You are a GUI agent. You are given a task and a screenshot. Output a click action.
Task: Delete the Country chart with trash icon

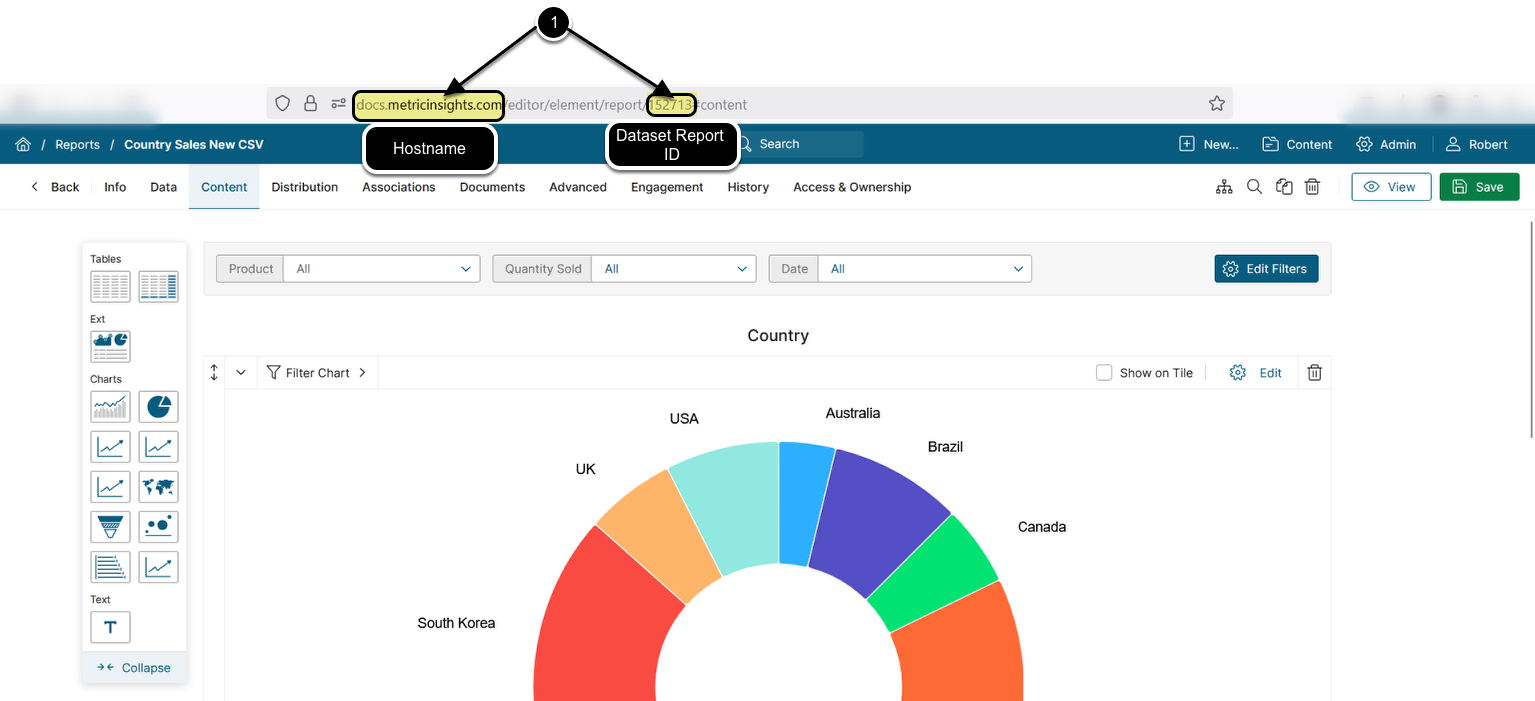click(1314, 373)
